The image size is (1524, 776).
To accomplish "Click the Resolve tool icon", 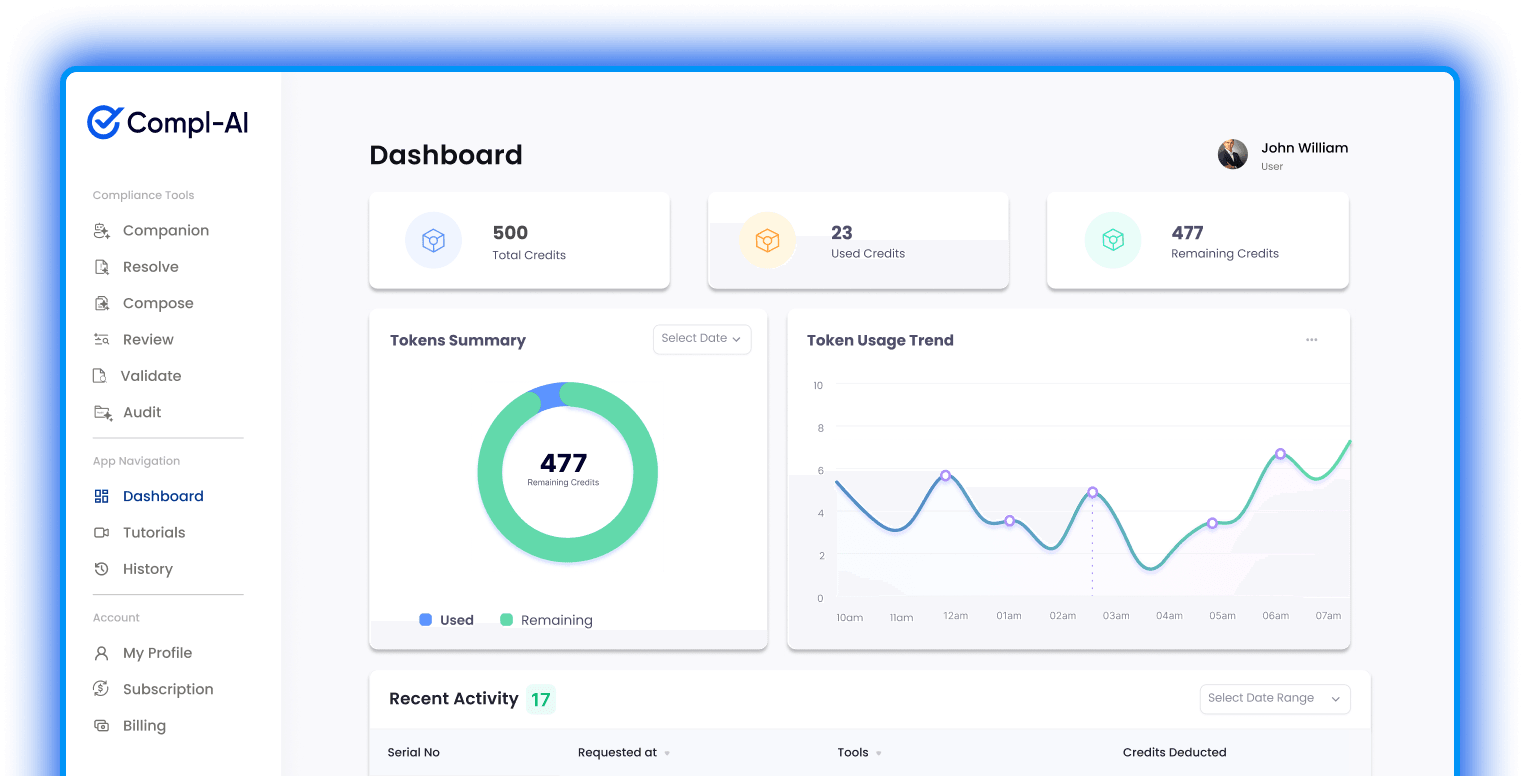I will (x=101, y=267).
